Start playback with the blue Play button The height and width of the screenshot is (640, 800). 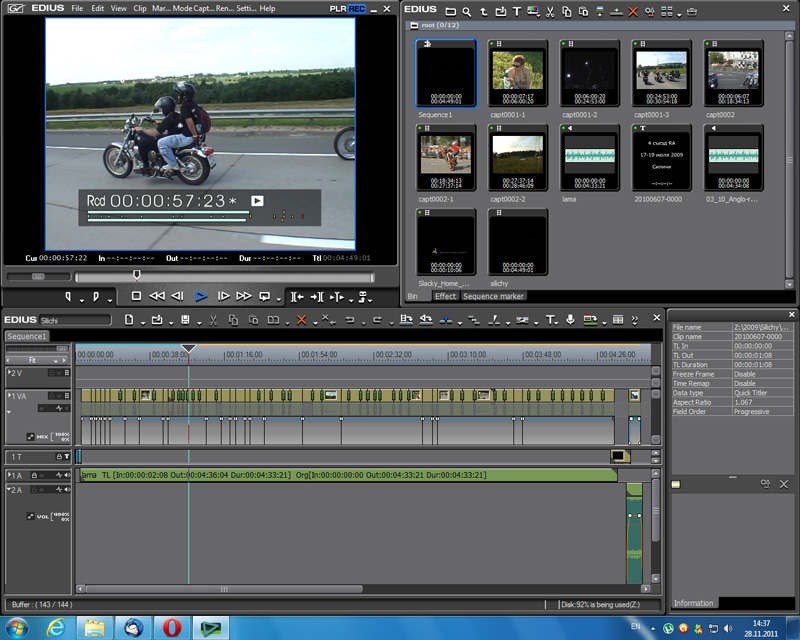201,296
